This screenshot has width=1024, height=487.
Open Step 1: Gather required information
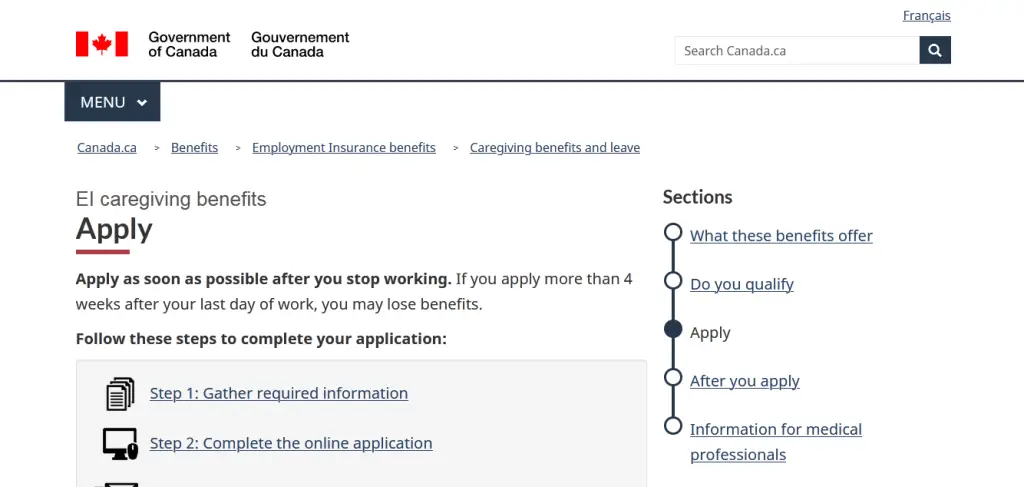click(279, 394)
